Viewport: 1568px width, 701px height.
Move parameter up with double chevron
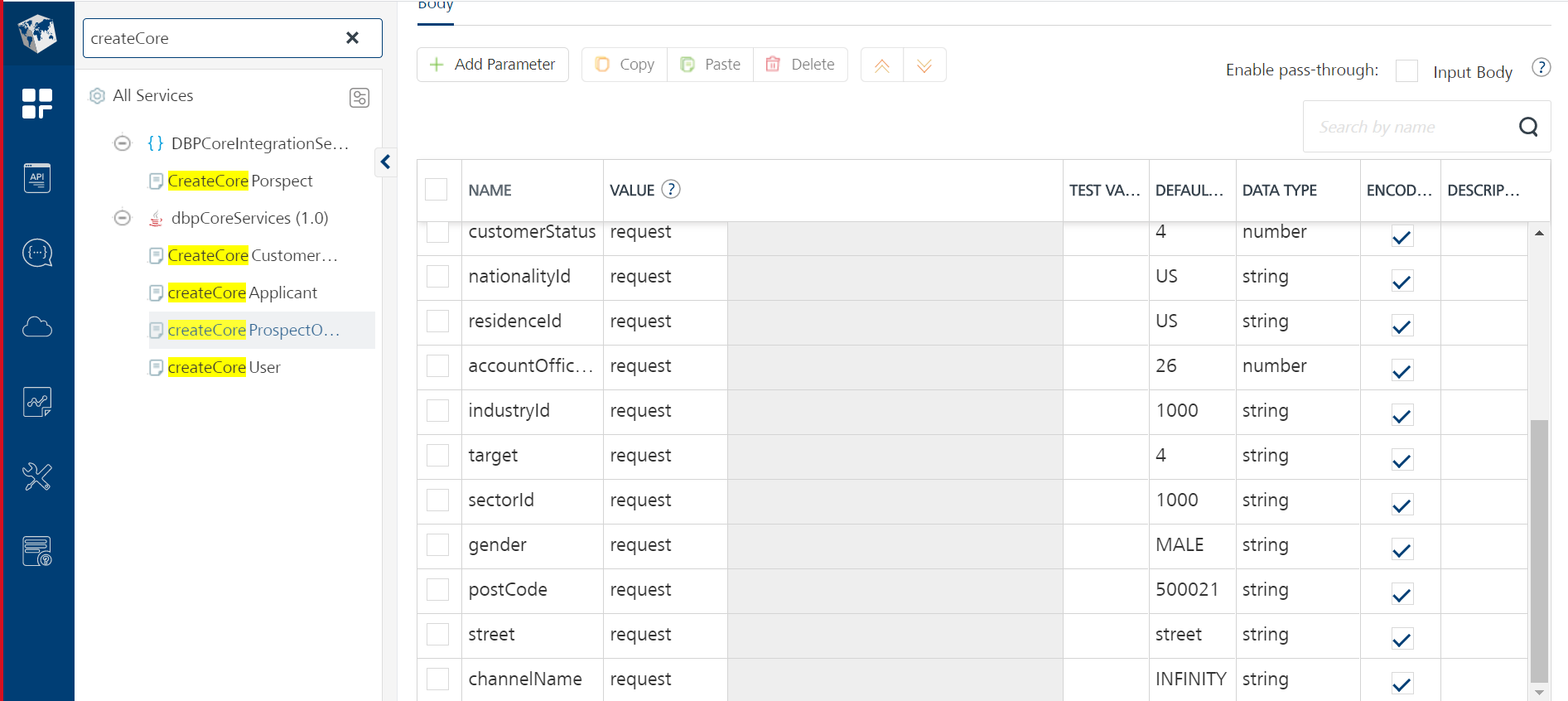click(x=882, y=65)
